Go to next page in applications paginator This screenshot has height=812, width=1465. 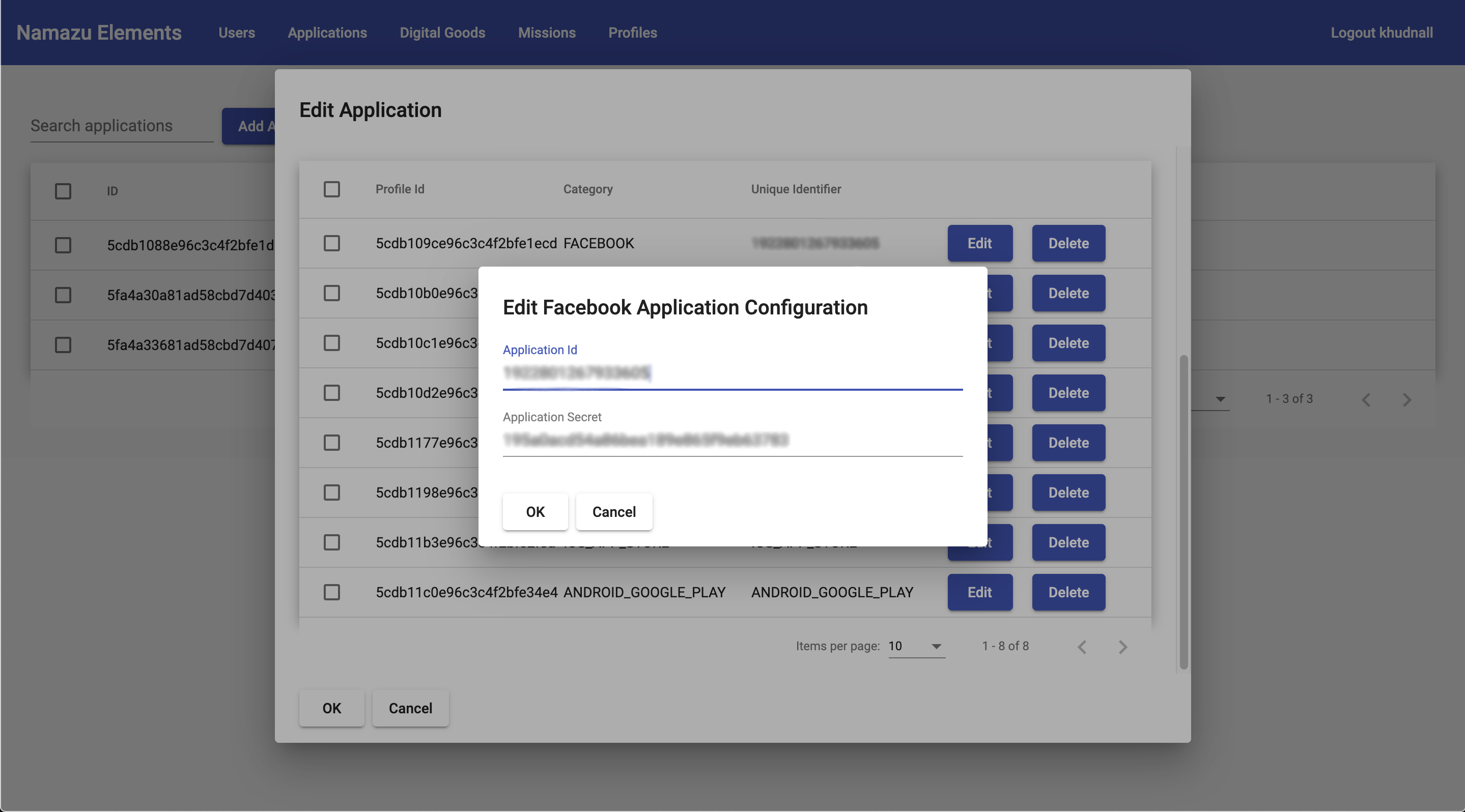1406,399
